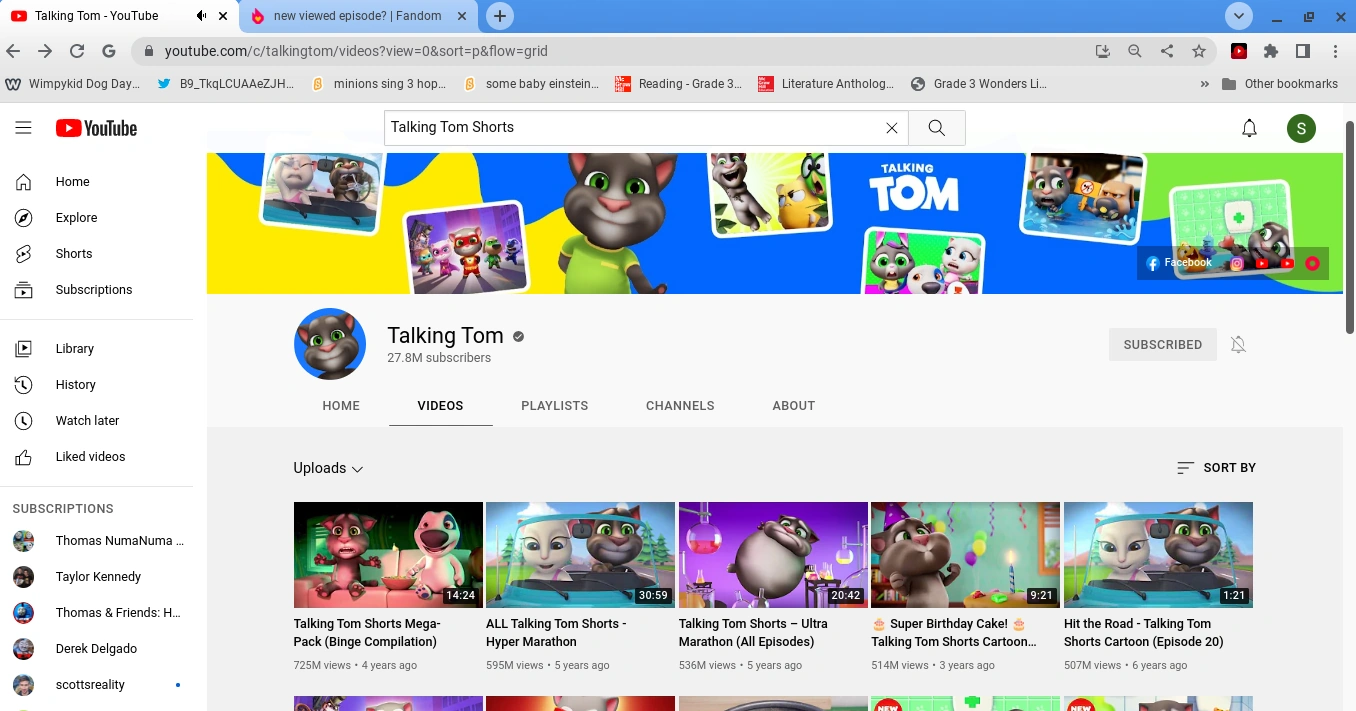This screenshot has width=1356, height=711.
Task: Open the CHANNELS tab
Action: click(x=680, y=405)
